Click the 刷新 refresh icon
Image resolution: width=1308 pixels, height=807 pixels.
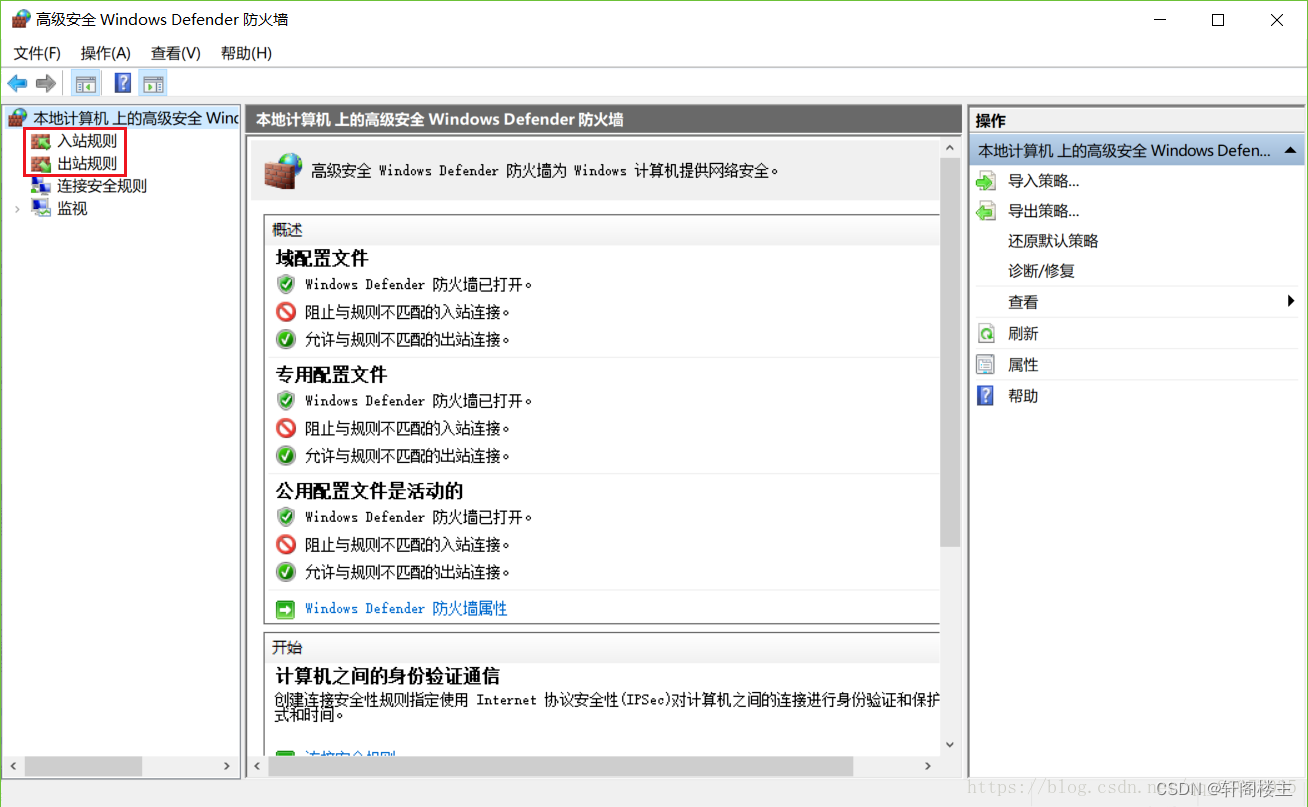click(986, 334)
